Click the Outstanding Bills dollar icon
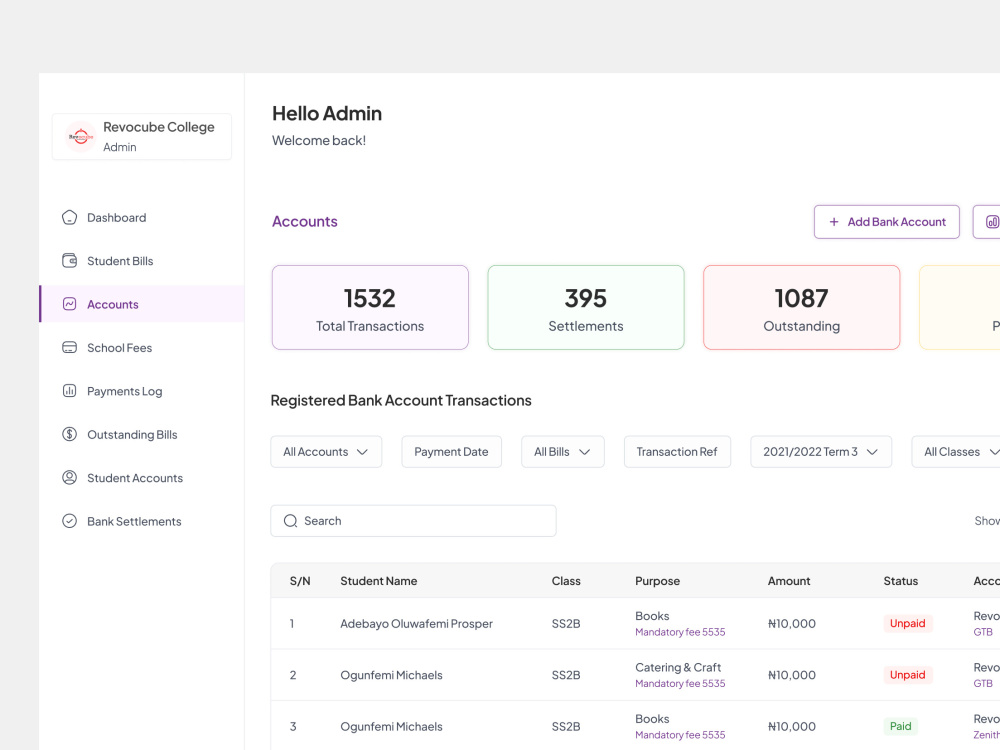The height and width of the screenshot is (750, 1000). pos(70,434)
